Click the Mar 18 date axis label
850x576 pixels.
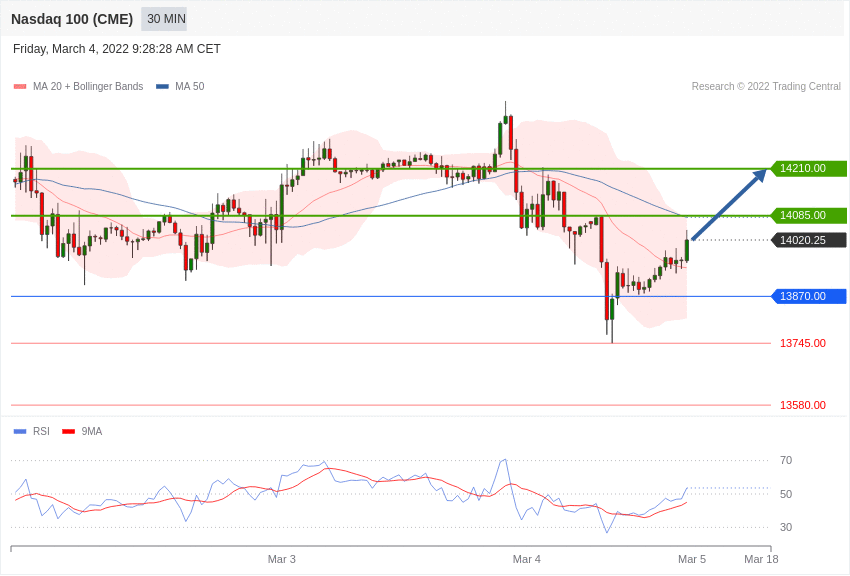[761, 559]
